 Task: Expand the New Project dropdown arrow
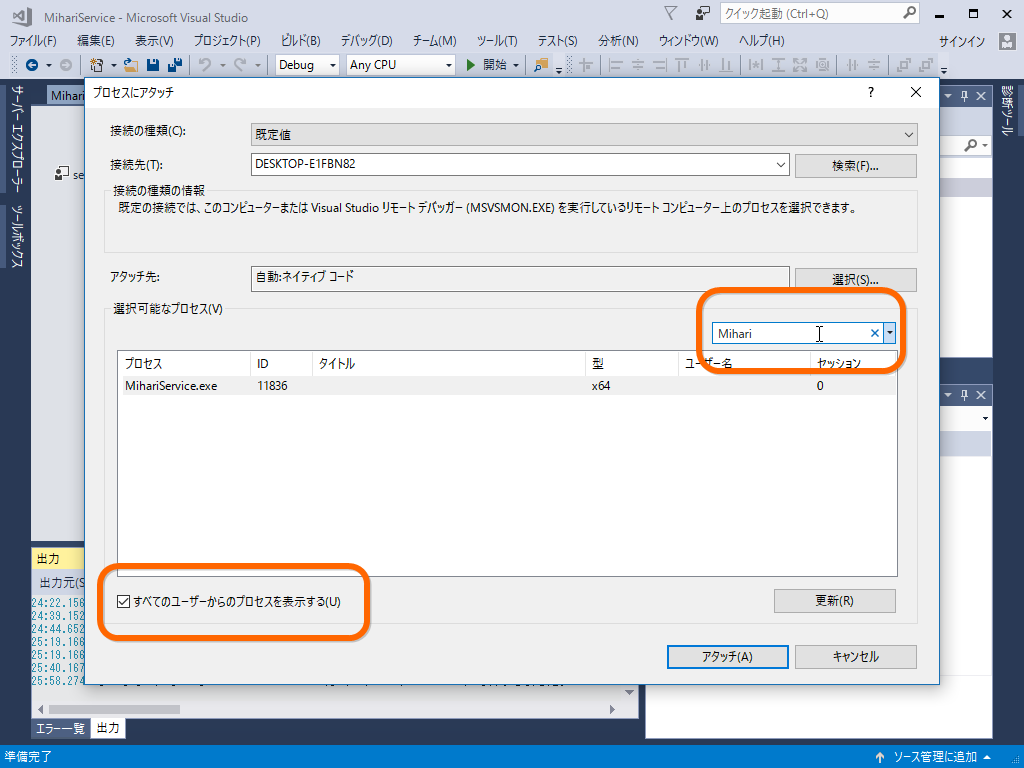[x=114, y=65]
